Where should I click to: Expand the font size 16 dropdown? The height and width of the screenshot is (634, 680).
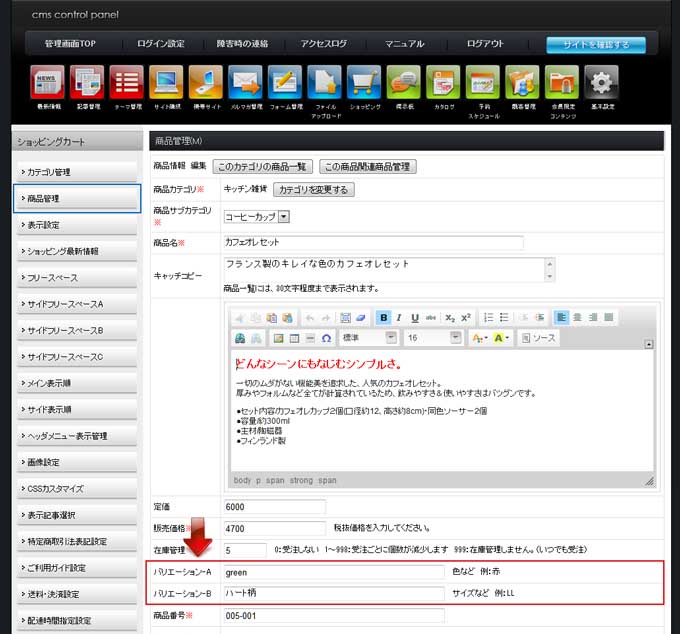coord(455,338)
